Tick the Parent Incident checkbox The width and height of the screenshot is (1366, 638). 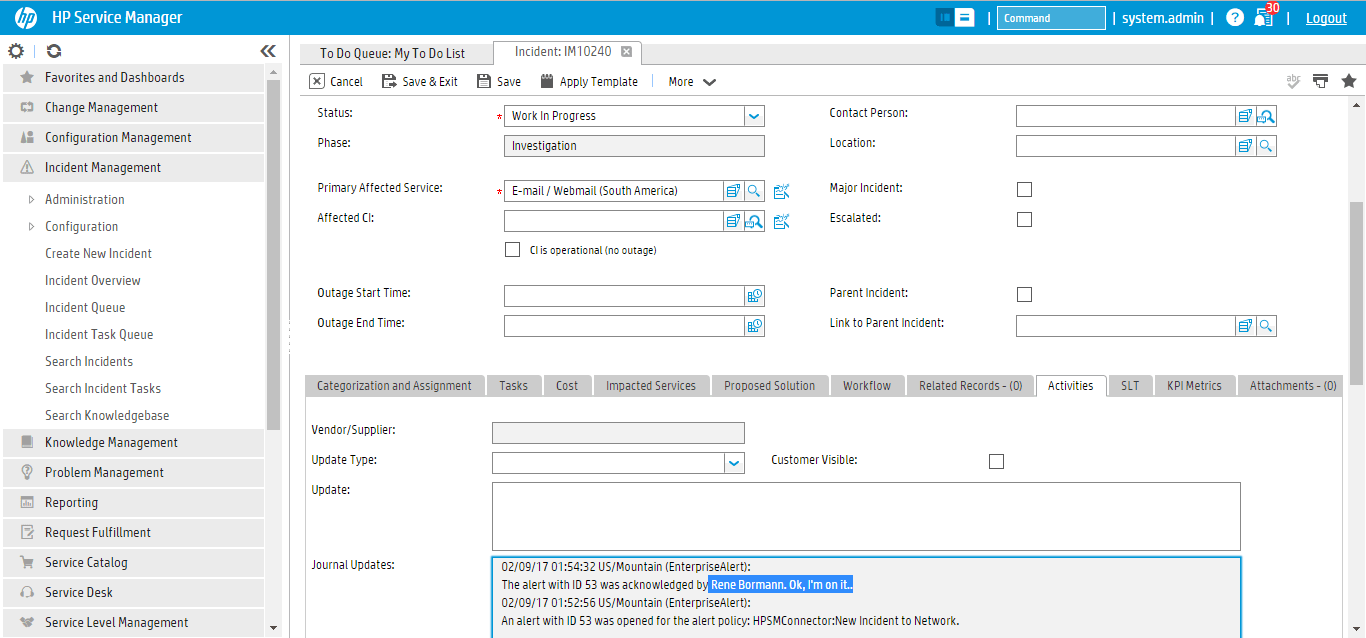(1024, 295)
